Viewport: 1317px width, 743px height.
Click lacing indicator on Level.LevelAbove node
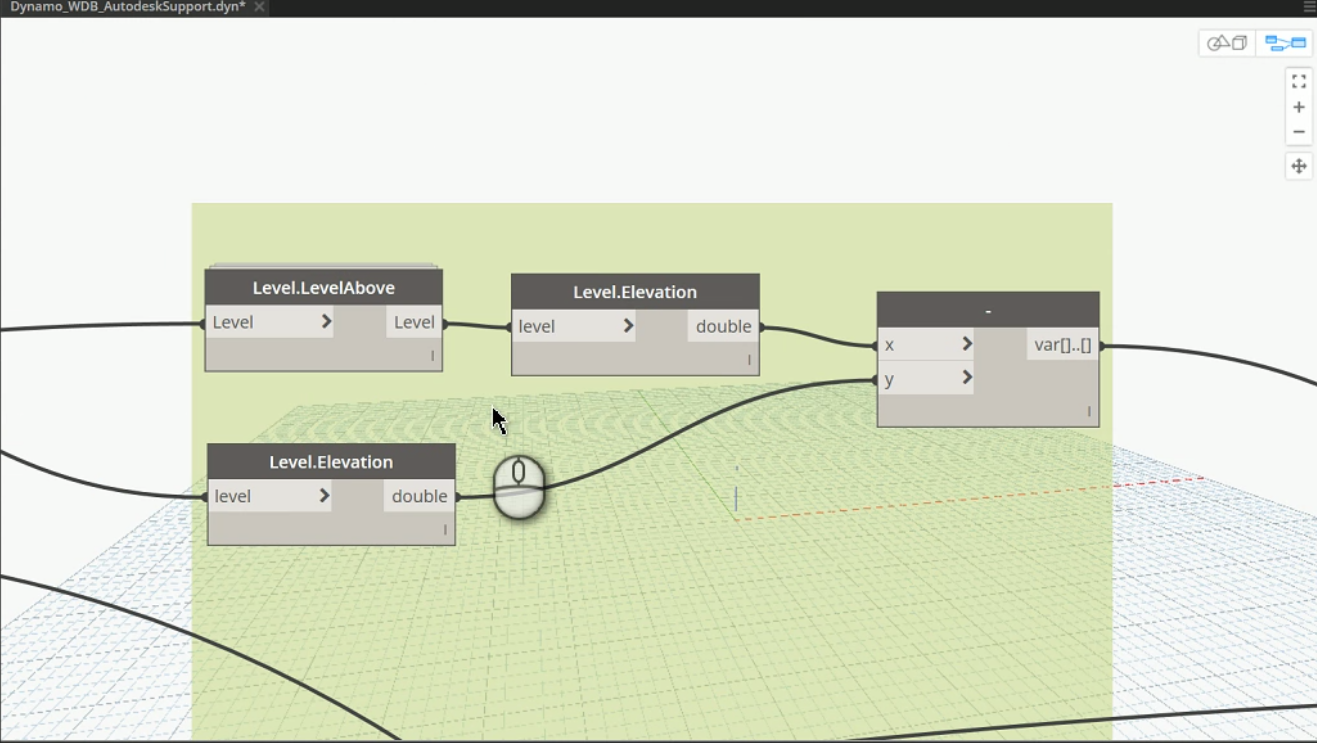[433, 355]
